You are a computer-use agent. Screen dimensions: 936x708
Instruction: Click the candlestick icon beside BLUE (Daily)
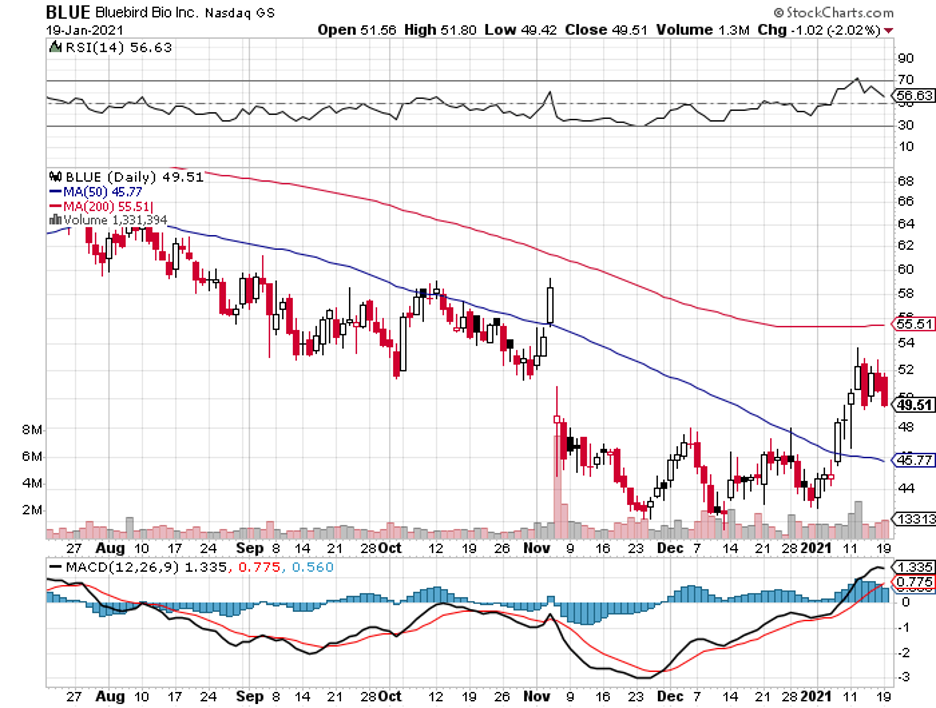coord(54,177)
